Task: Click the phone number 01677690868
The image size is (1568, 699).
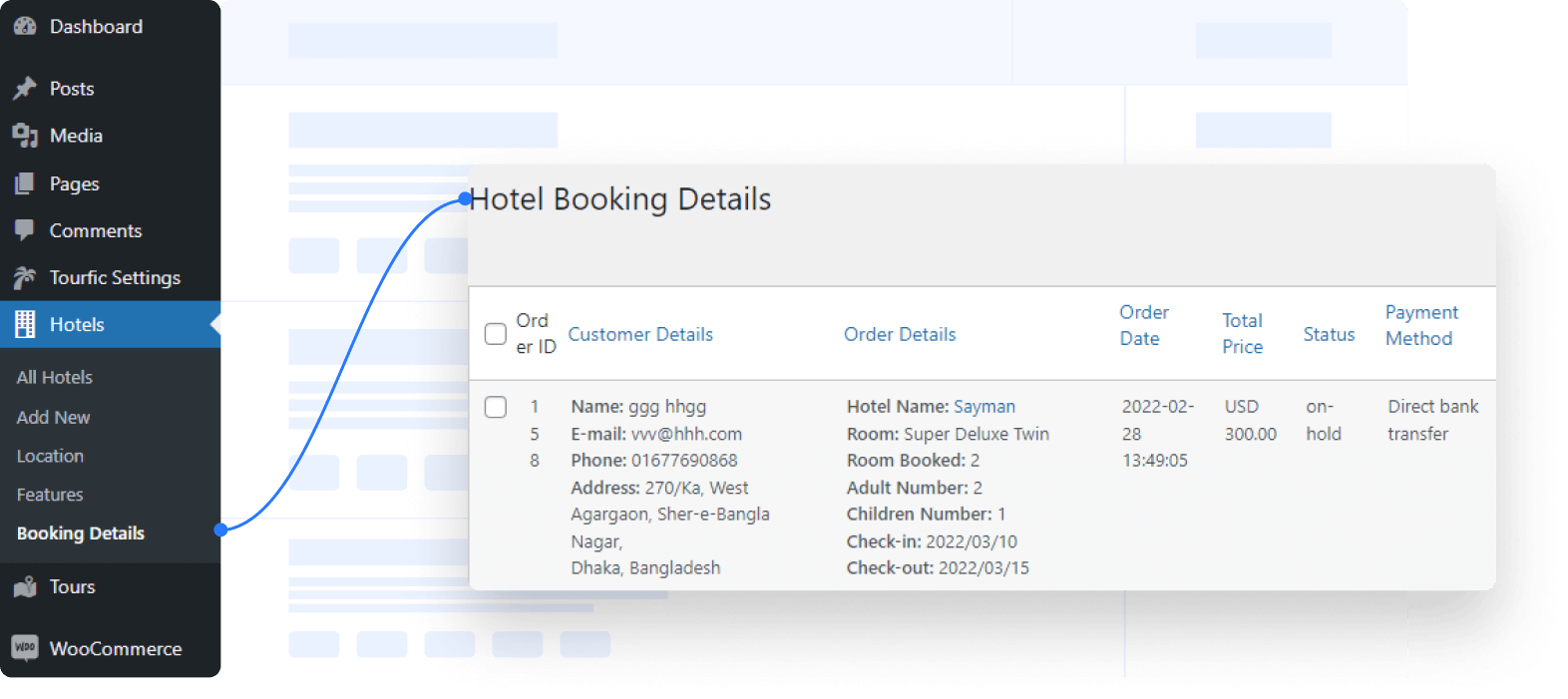Action: (x=684, y=461)
